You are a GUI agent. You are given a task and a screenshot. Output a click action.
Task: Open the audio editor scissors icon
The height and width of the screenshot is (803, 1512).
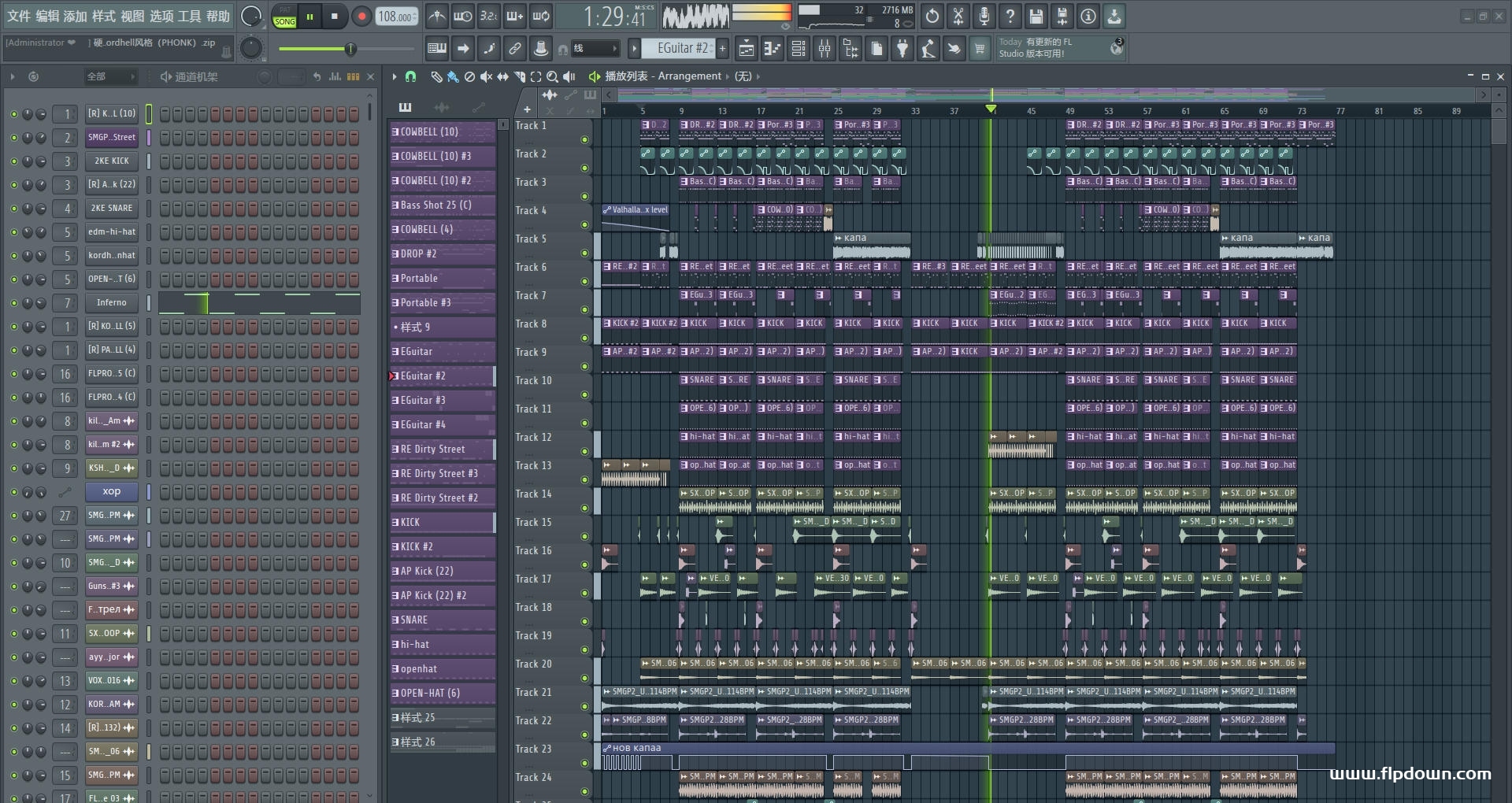[x=958, y=16]
